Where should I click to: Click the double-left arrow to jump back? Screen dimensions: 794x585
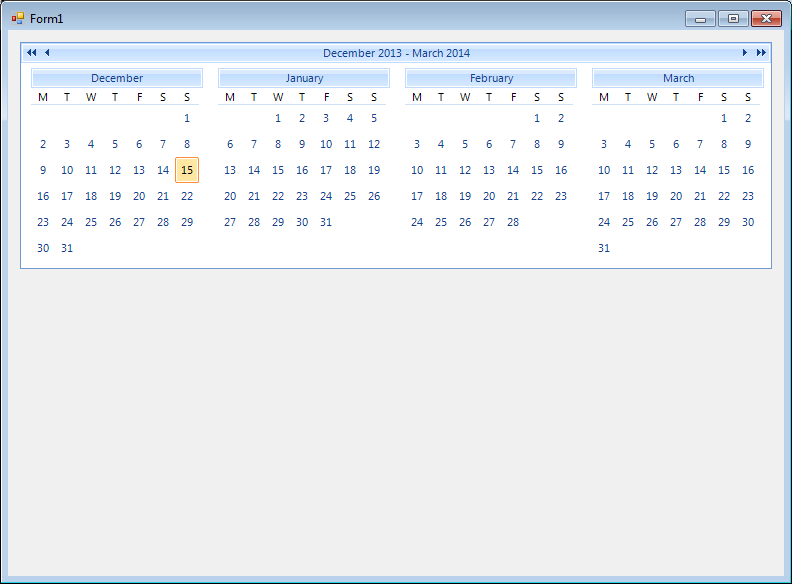click(31, 53)
